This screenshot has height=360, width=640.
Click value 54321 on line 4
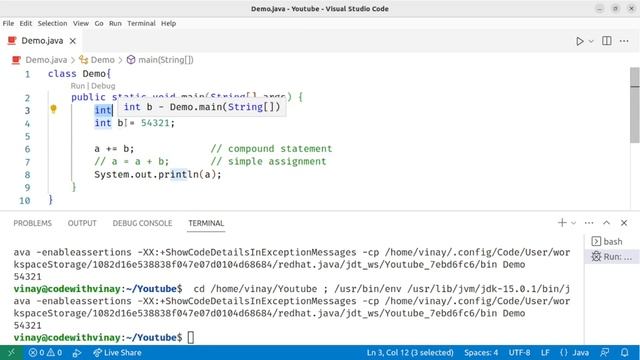[x=155, y=123]
